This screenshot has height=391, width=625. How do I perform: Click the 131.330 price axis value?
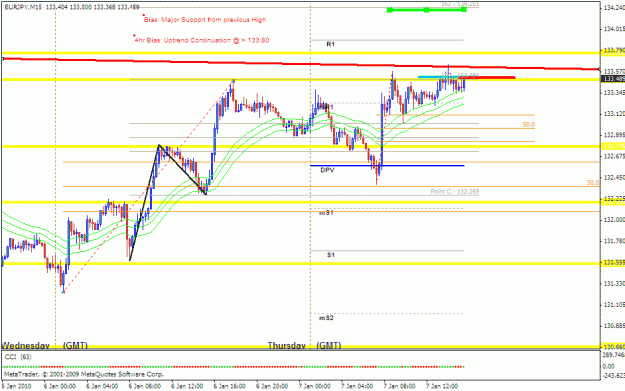click(614, 283)
